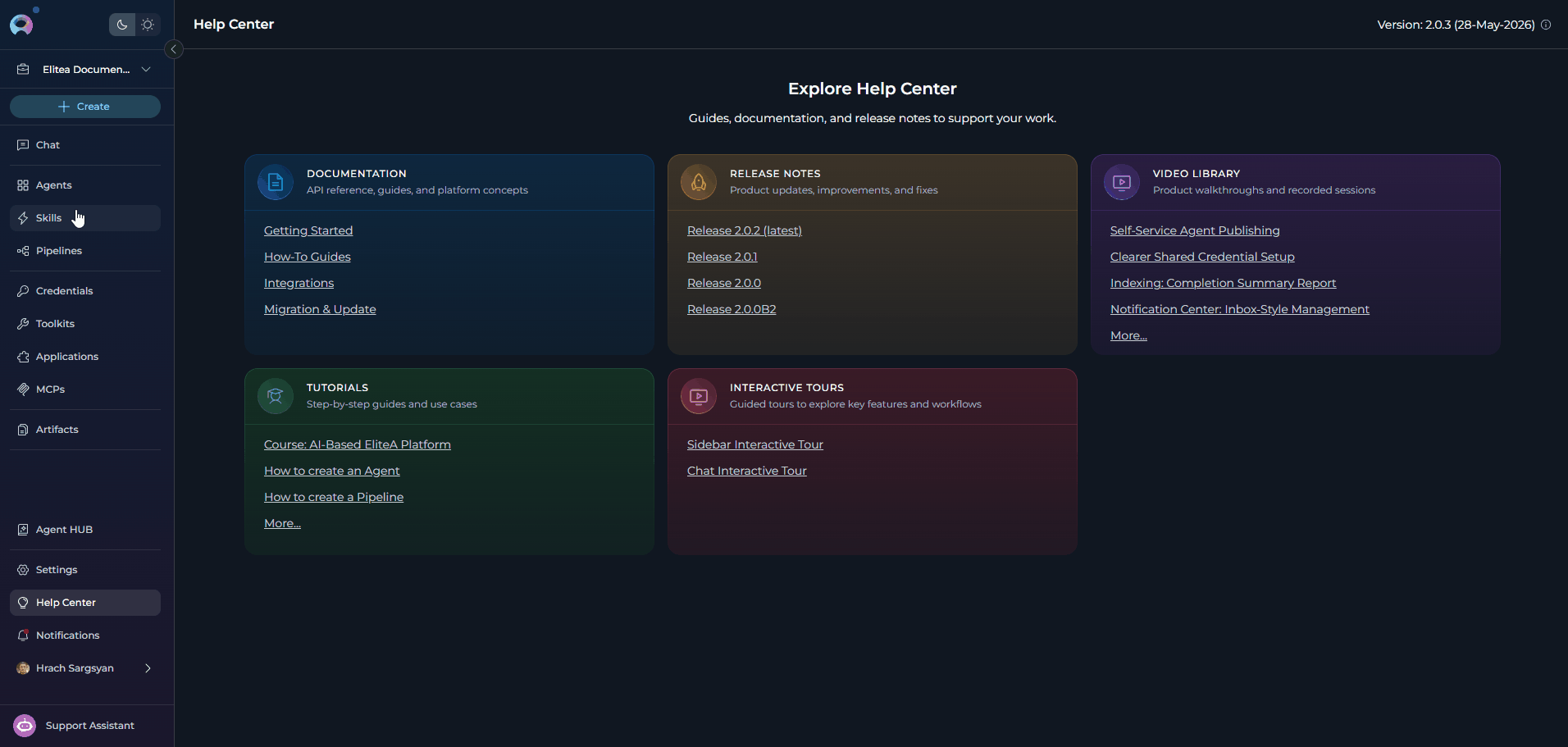The width and height of the screenshot is (1568, 747).
Task: Open Toolkits in the sidebar
Action: click(x=85, y=324)
